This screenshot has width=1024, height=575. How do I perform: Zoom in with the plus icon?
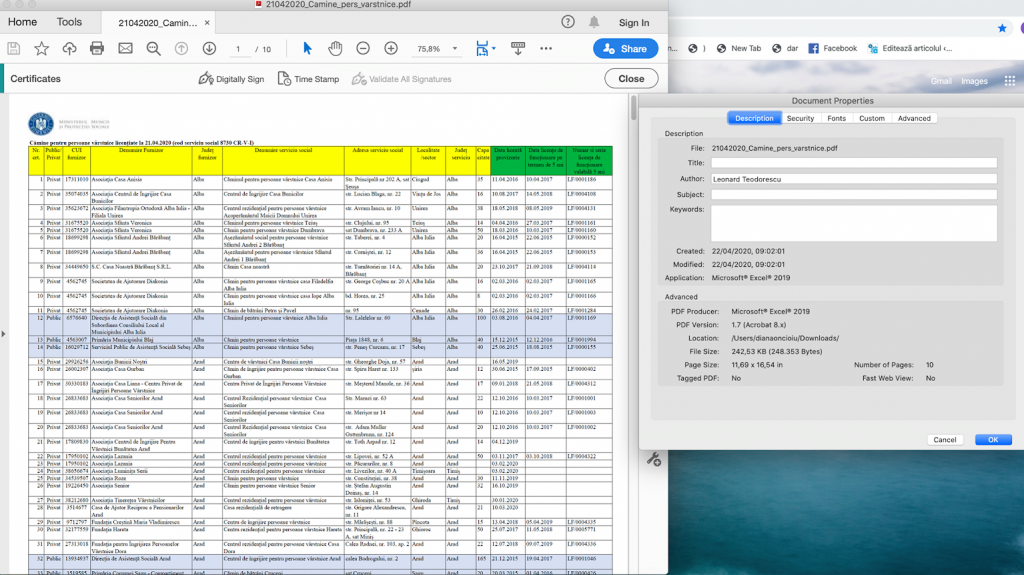click(x=391, y=48)
